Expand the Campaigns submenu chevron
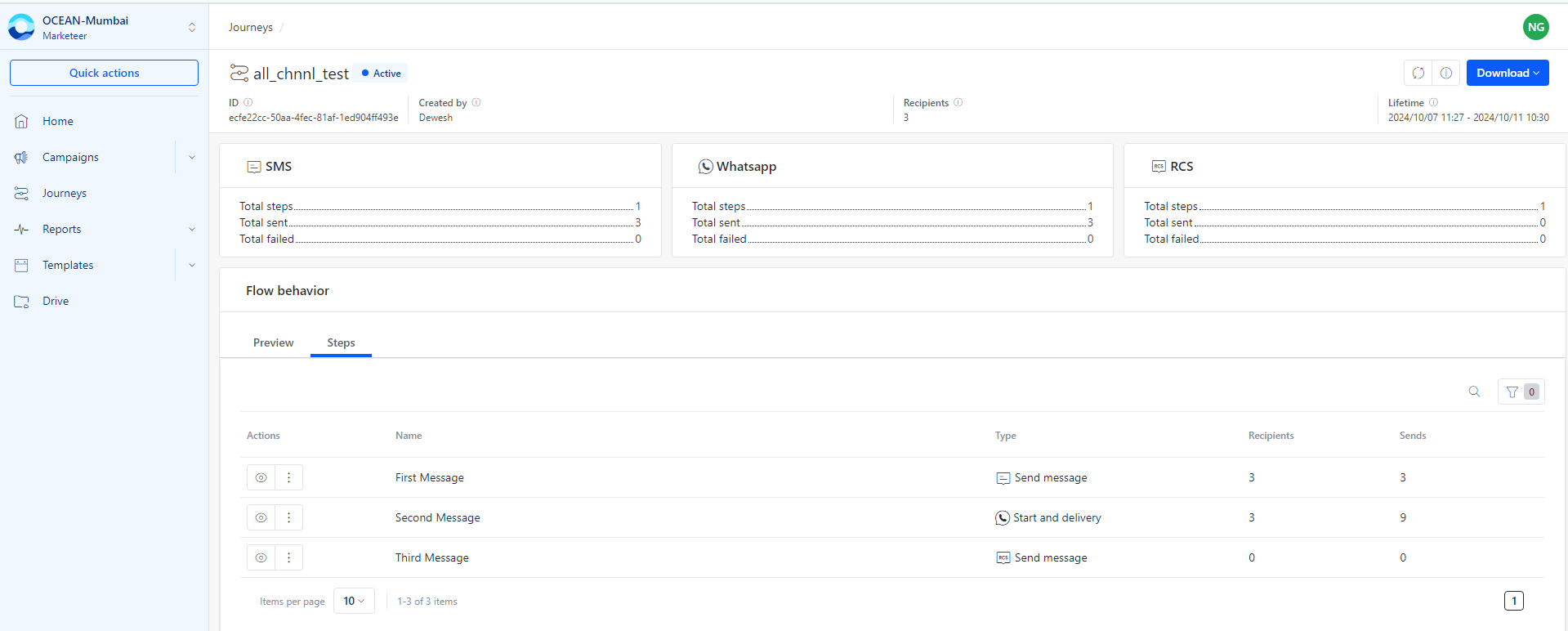This screenshot has width=1568, height=631. point(192,157)
